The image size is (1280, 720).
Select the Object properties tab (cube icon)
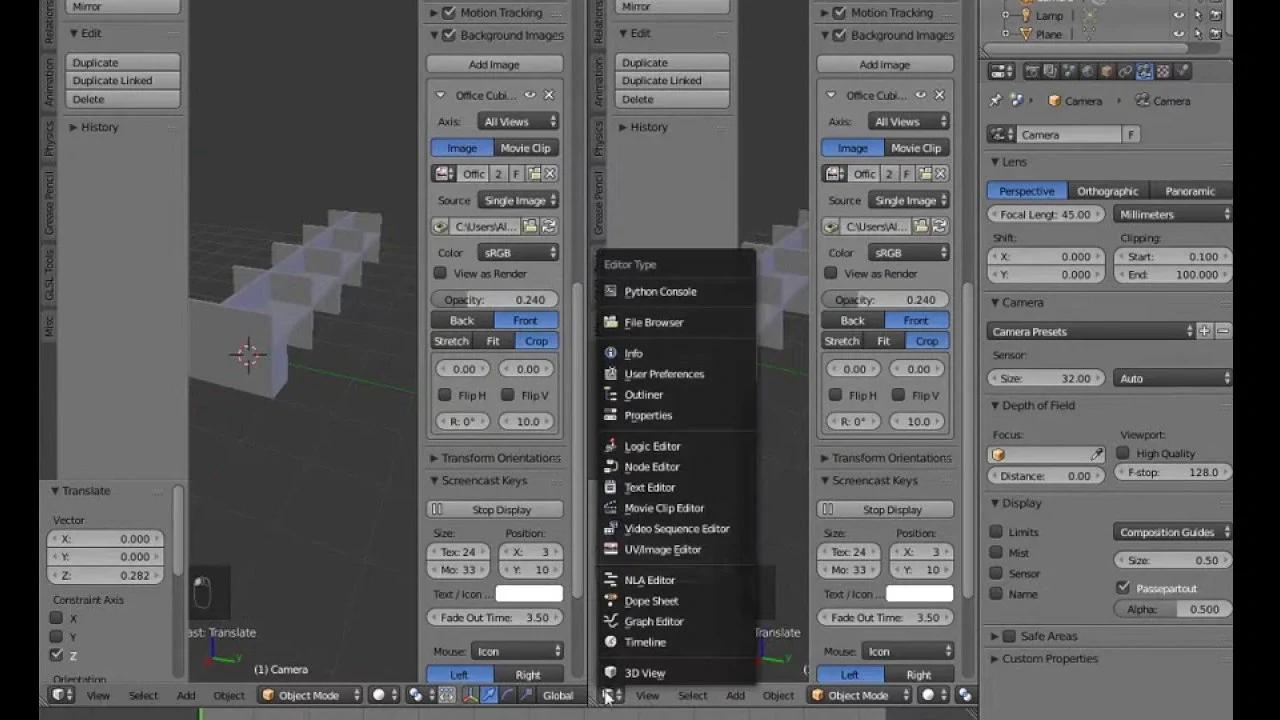click(x=1106, y=71)
